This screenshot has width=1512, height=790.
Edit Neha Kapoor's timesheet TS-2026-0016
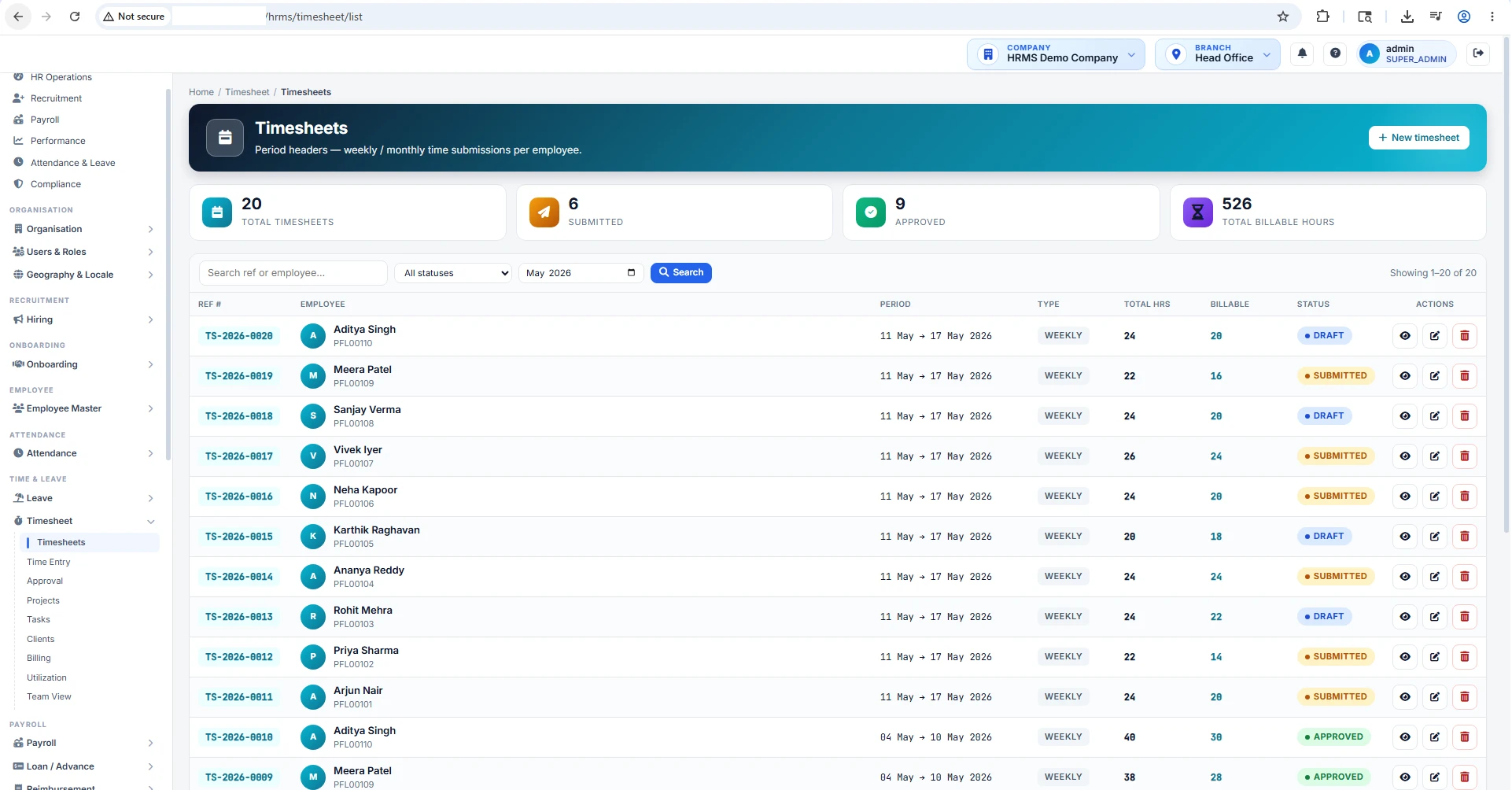coord(1435,497)
